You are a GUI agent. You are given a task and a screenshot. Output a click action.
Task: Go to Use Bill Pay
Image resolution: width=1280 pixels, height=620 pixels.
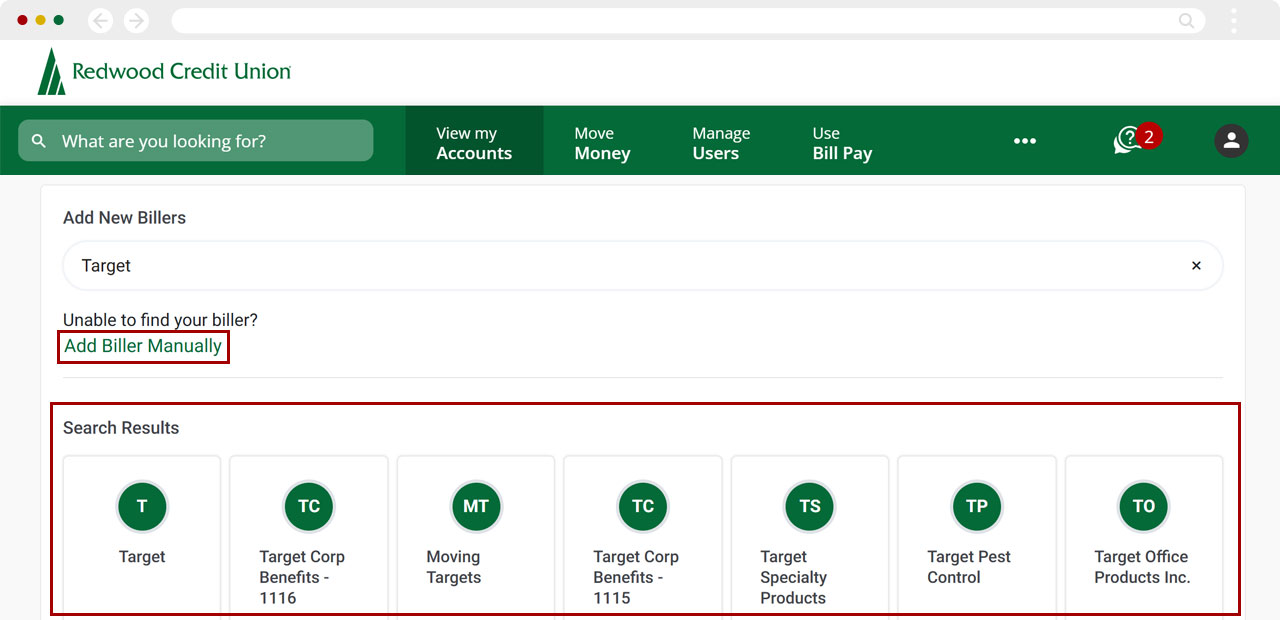(x=842, y=143)
